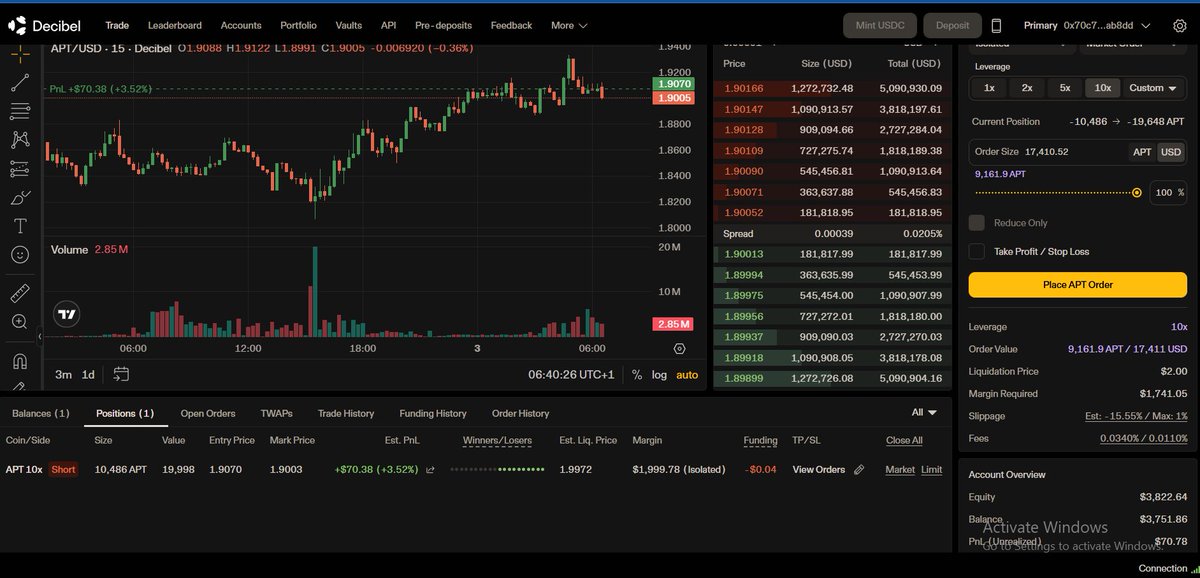Select the ruler measure tool

tap(19, 294)
